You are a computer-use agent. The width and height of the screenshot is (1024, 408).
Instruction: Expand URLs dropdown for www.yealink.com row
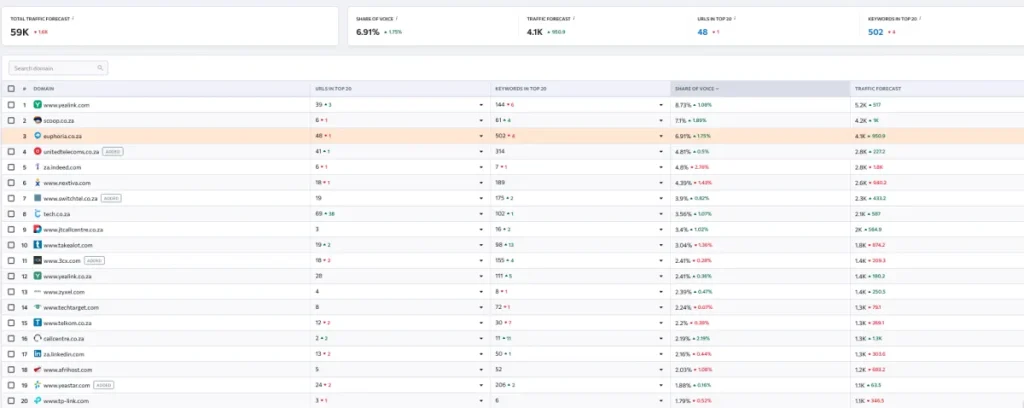482,104
